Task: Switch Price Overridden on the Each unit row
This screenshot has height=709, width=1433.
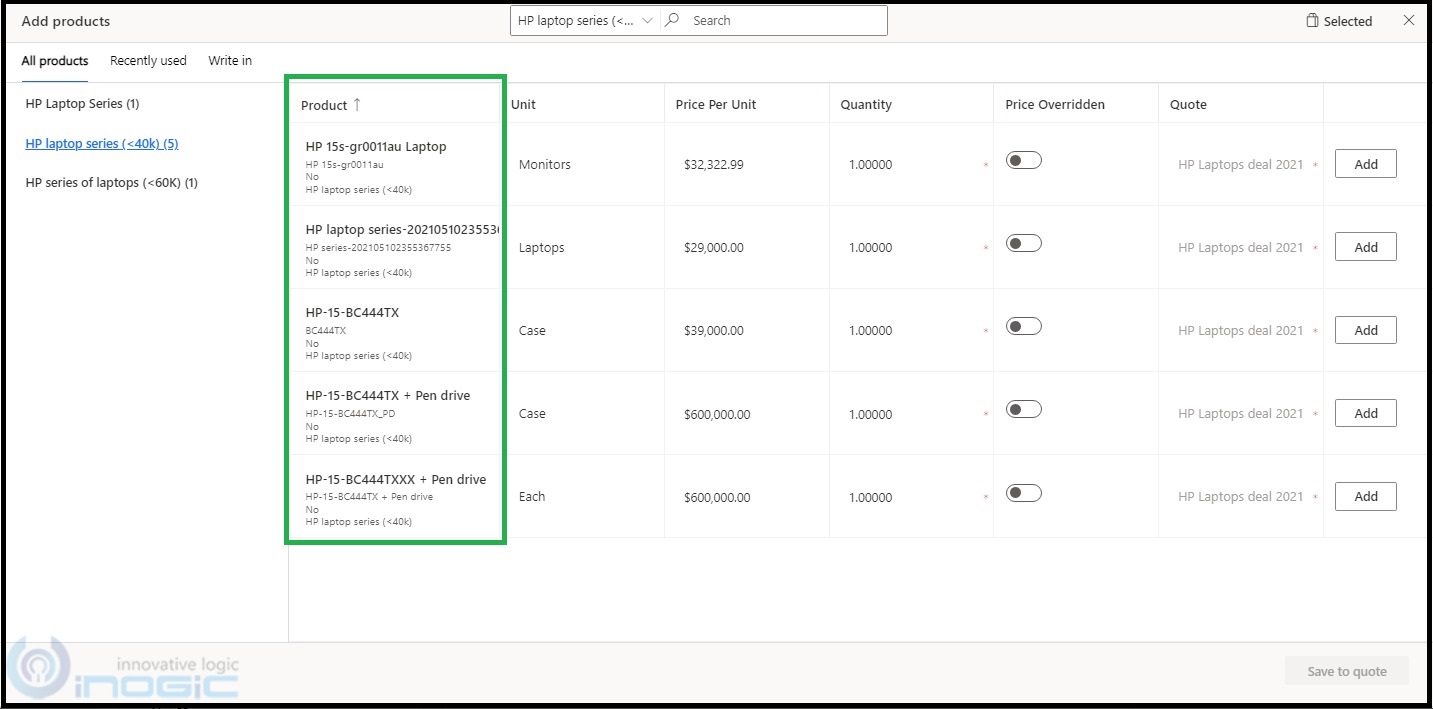Action: tap(1023, 493)
